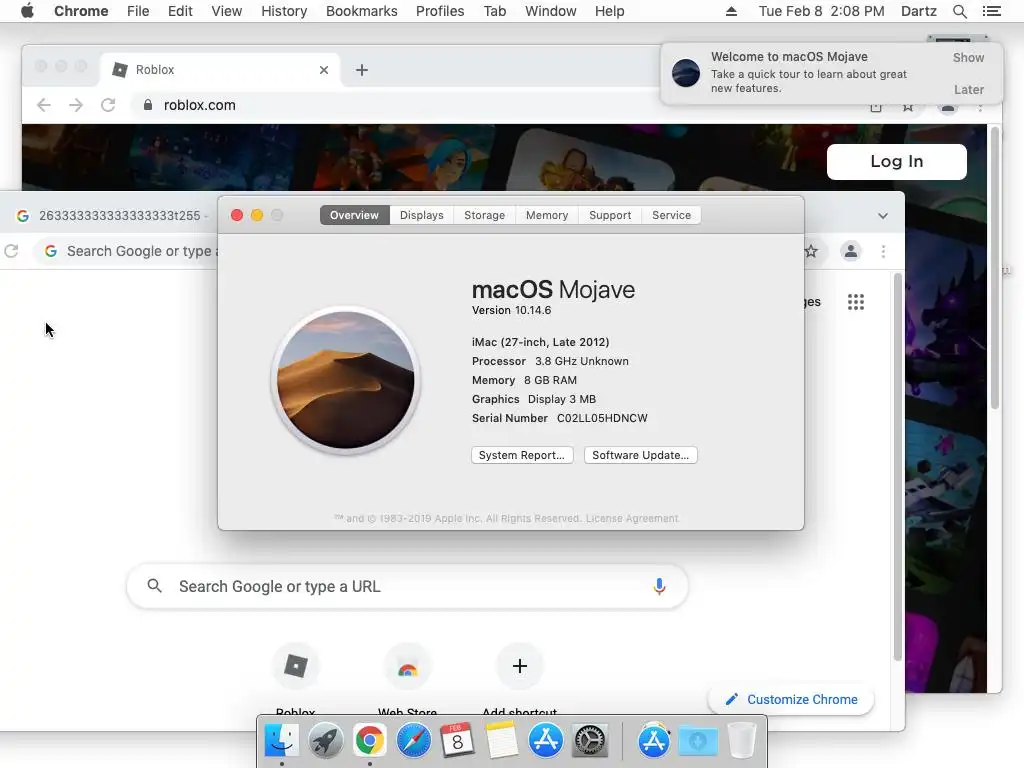Open the Google apps grid
Viewport: 1024px width, 768px height.
856,302
